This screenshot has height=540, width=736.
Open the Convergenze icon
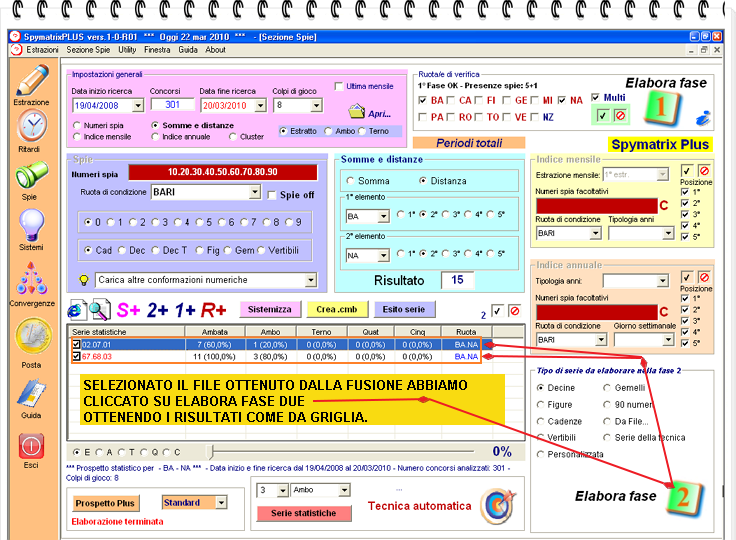click(31, 279)
